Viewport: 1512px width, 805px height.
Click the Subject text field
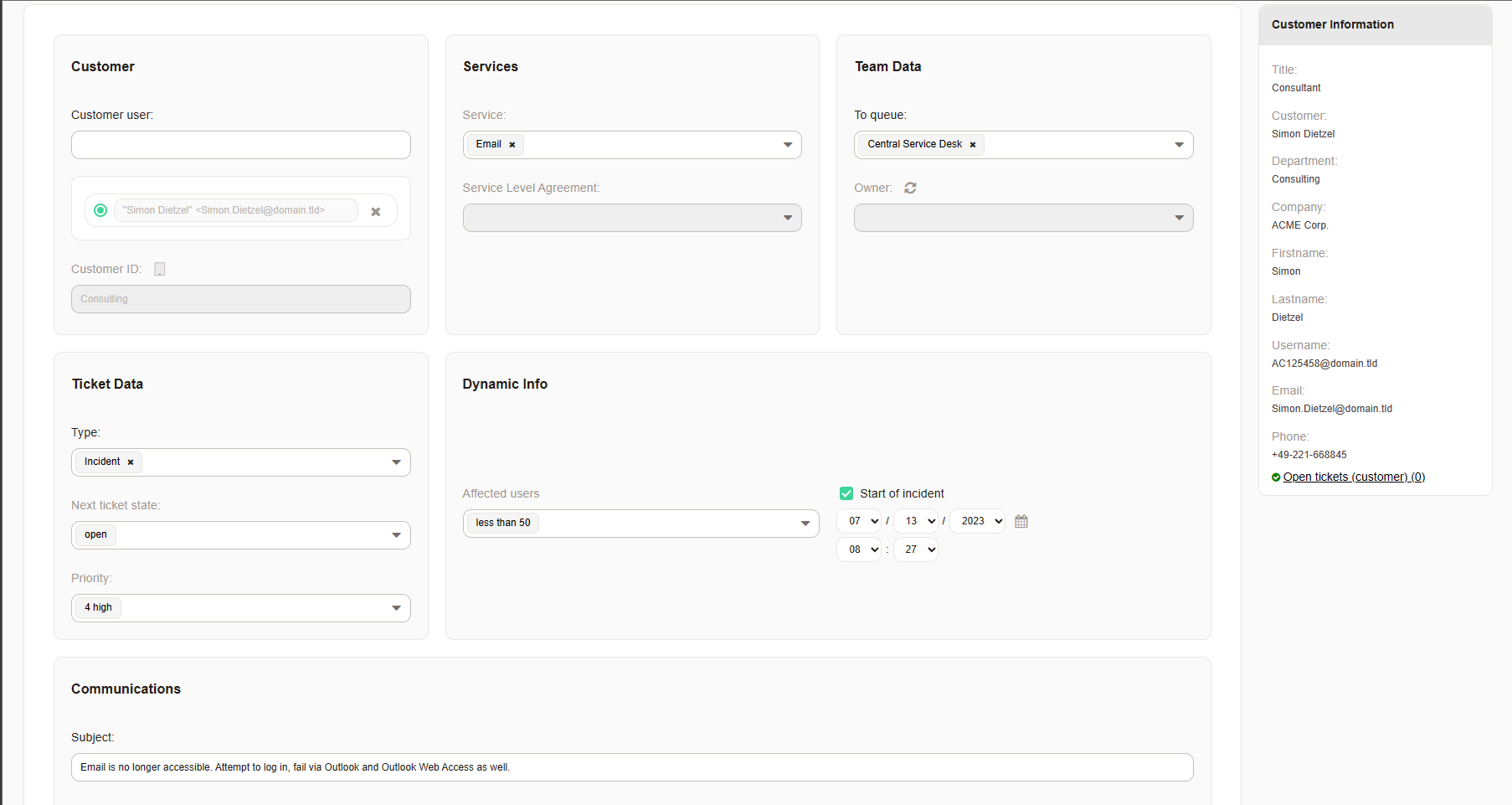point(632,767)
